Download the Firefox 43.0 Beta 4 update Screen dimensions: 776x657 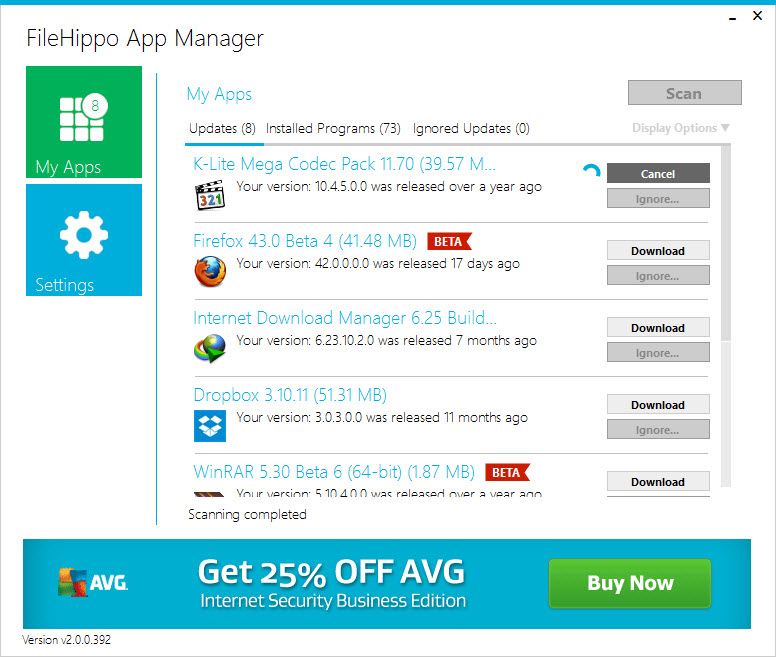pos(658,251)
